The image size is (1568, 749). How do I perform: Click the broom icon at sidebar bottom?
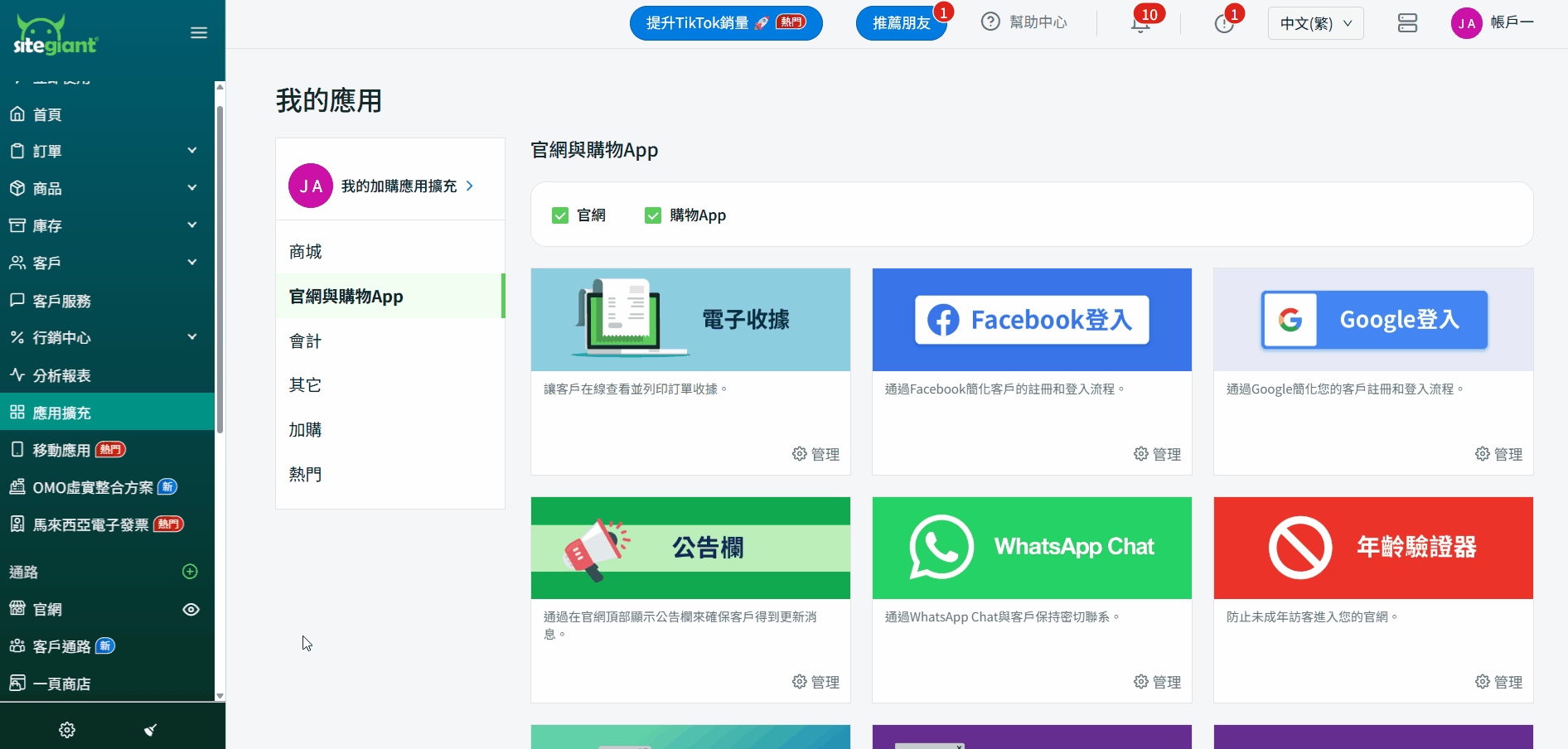point(150,729)
